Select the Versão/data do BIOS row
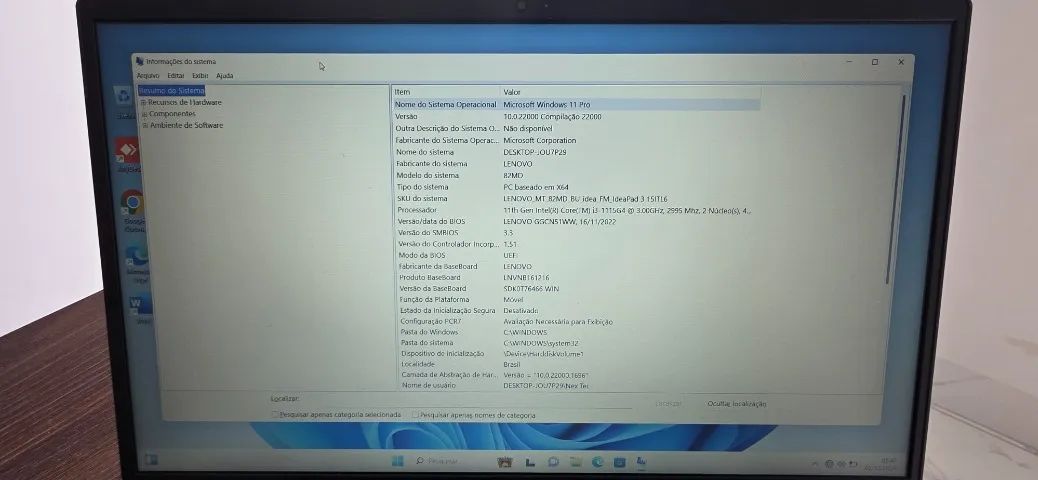 tap(576, 222)
